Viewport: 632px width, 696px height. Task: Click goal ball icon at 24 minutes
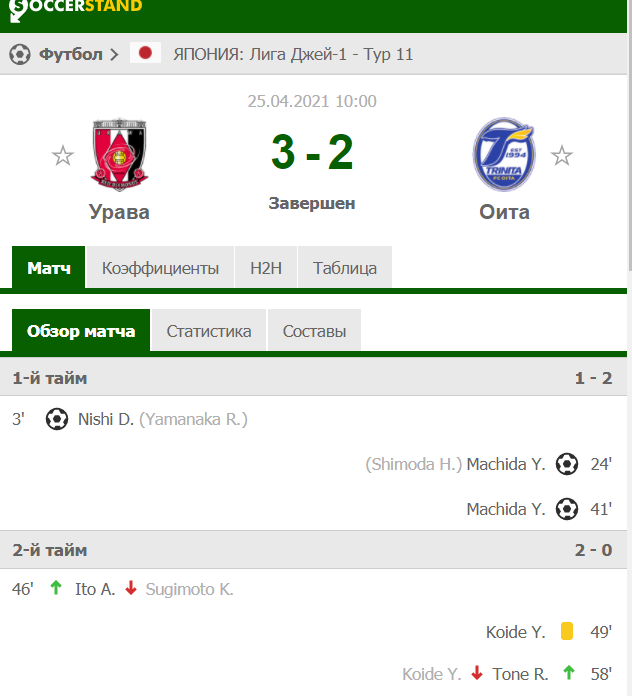tap(567, 464)
